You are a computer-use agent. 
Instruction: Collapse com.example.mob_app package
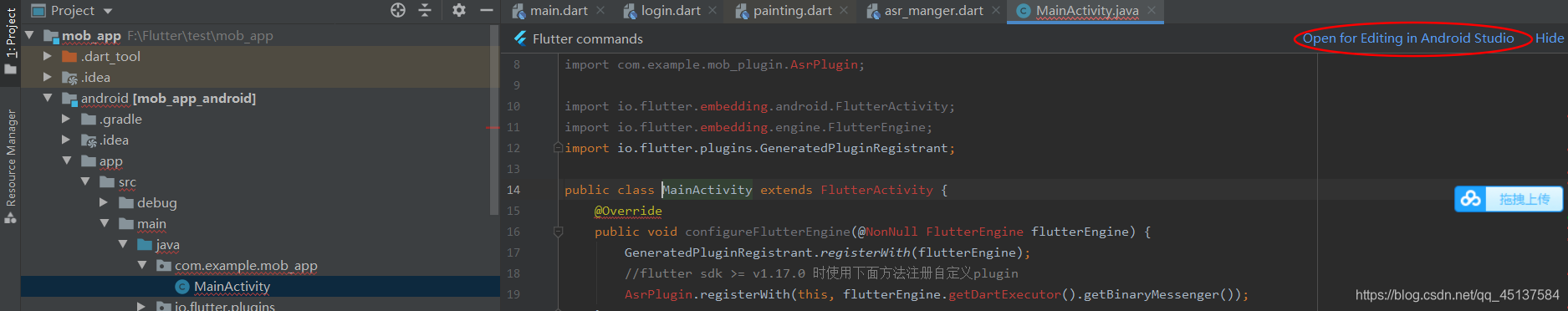point(141,265)
